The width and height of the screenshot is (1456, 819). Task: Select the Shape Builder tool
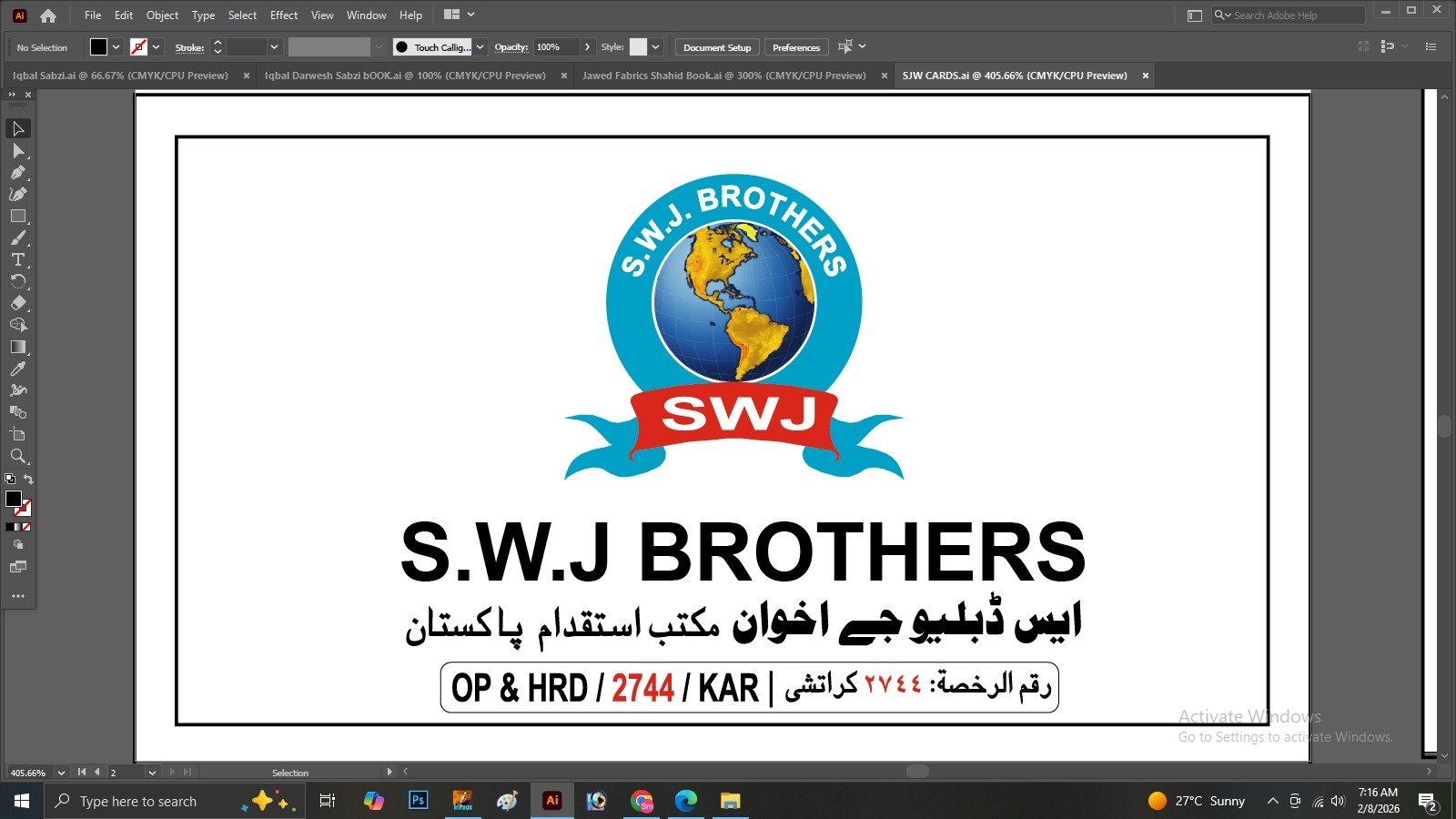pos(18,325)
